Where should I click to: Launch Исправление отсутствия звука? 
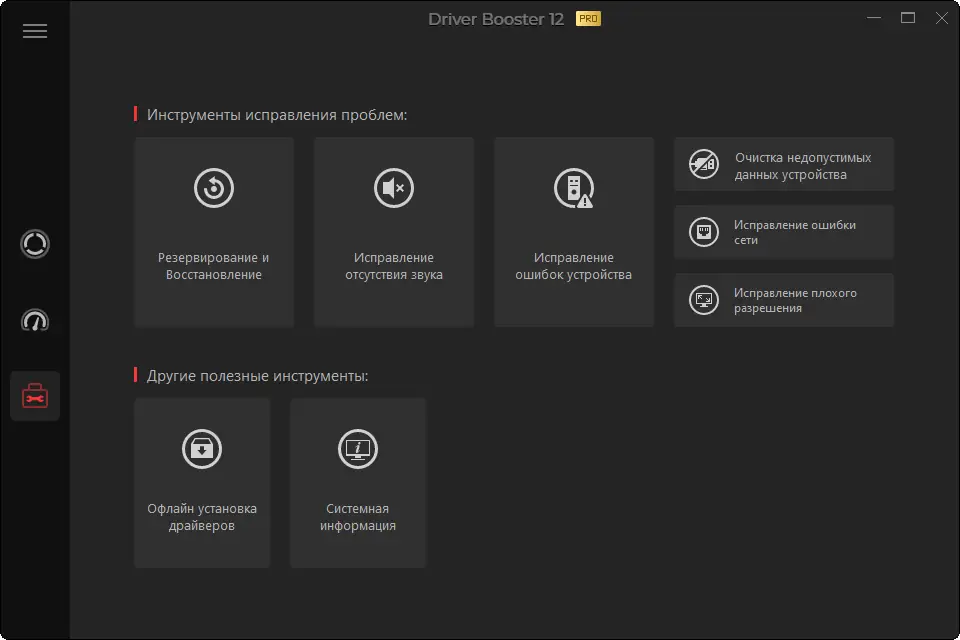pos(393,230)
